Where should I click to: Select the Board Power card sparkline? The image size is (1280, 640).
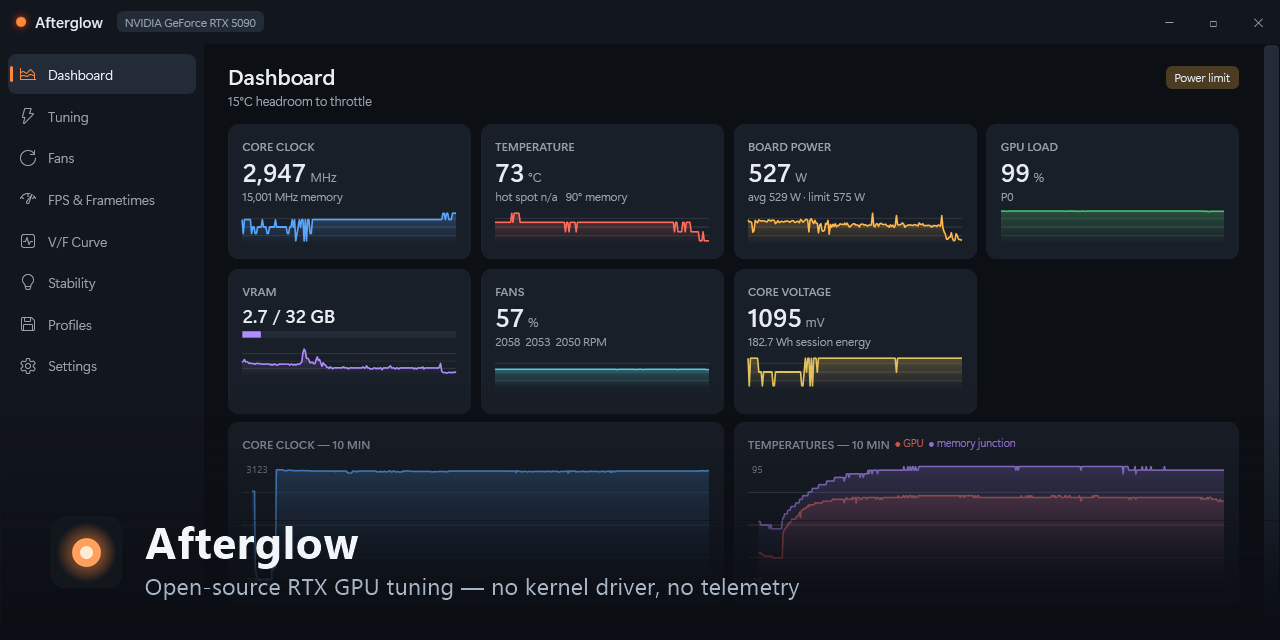pyautogui.click(x=855, y=228)
